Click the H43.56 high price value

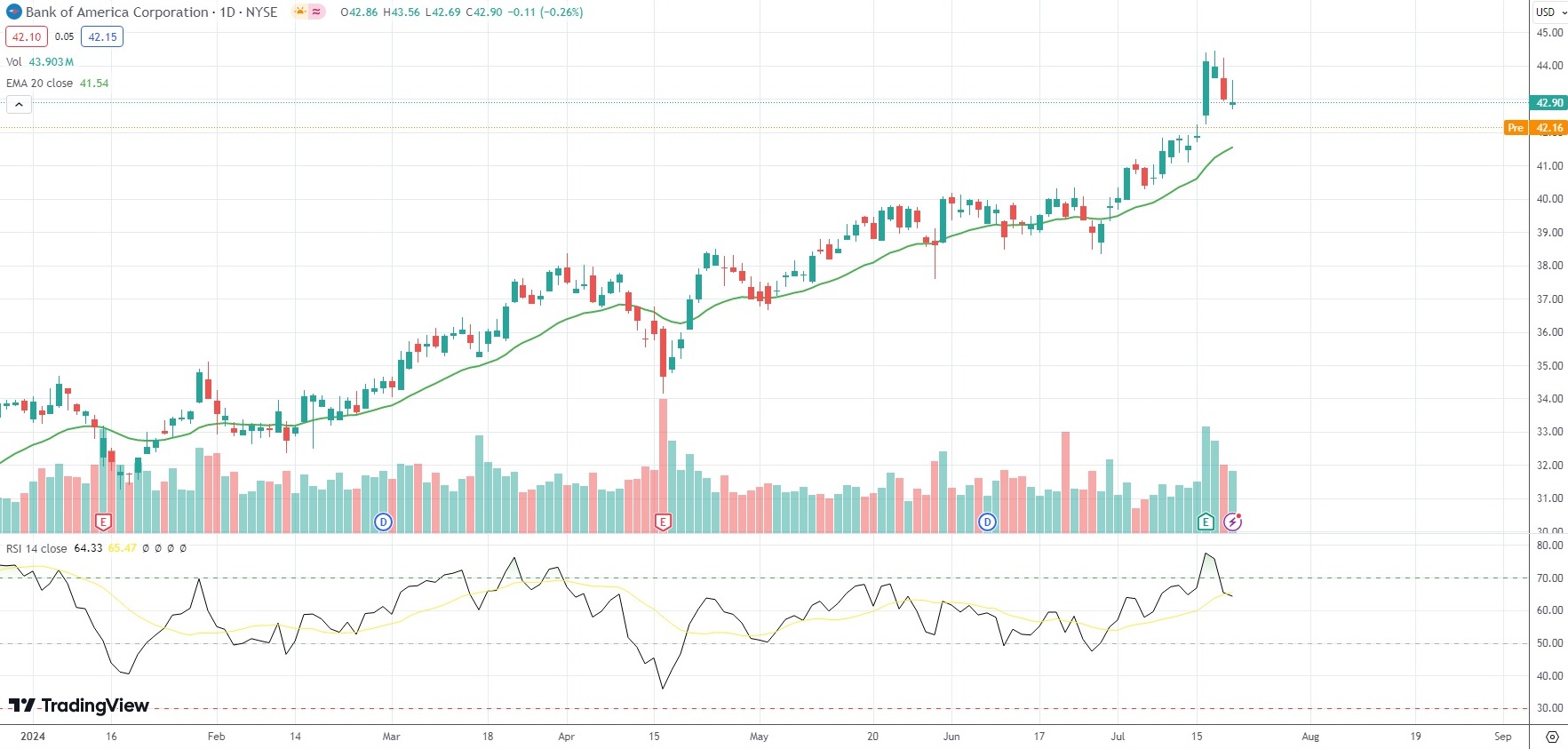(x=402, y=12)
